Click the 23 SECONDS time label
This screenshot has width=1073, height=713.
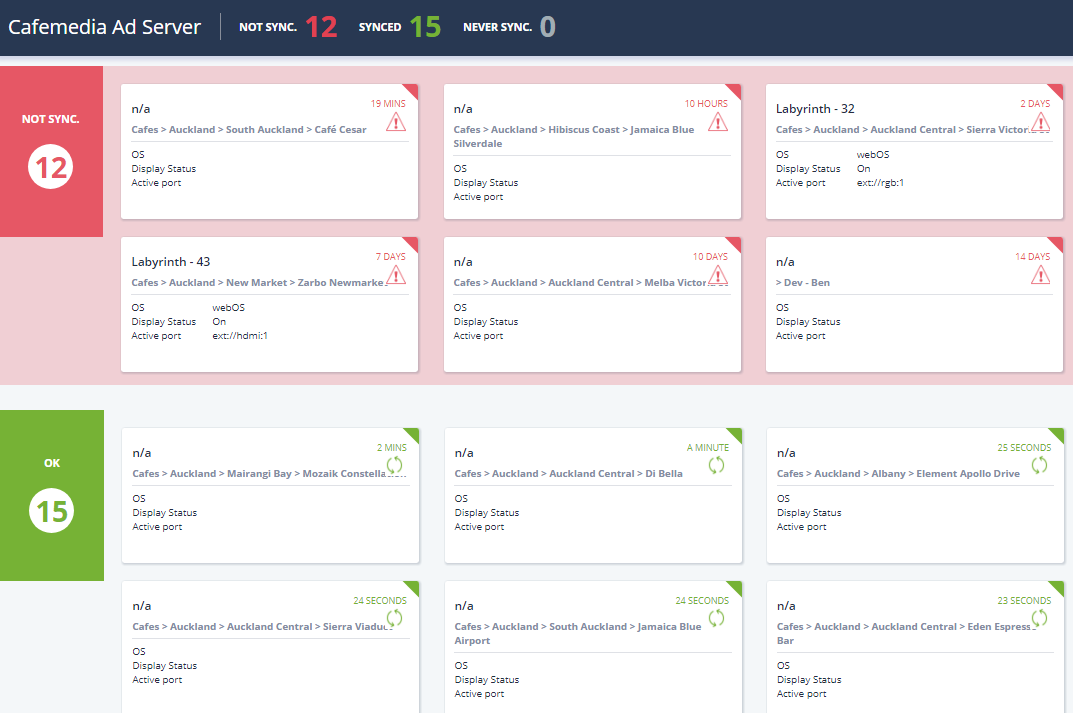[1024, 600]
